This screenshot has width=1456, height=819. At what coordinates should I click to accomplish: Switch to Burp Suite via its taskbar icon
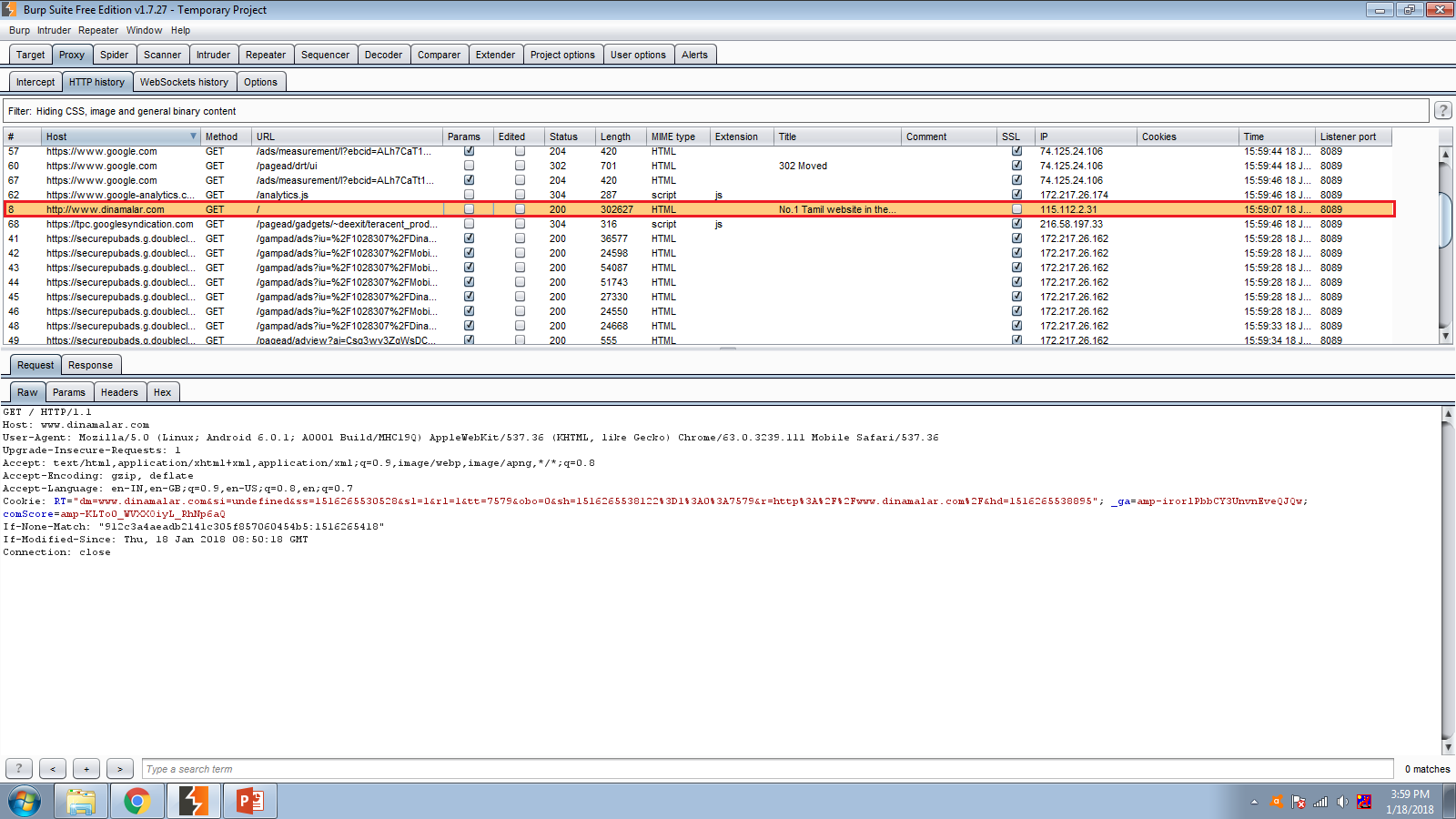click(x=194, y=802)
